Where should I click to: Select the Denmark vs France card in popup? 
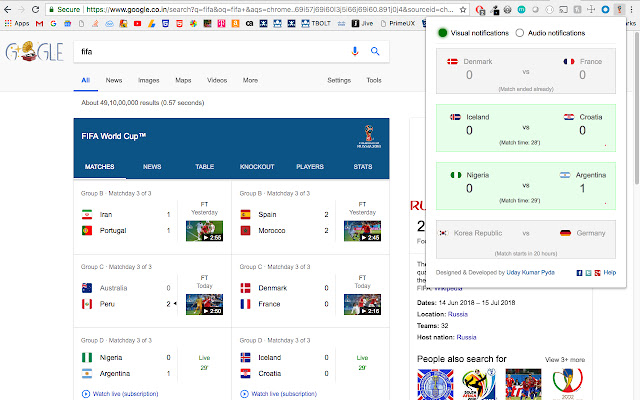(526, 71)
